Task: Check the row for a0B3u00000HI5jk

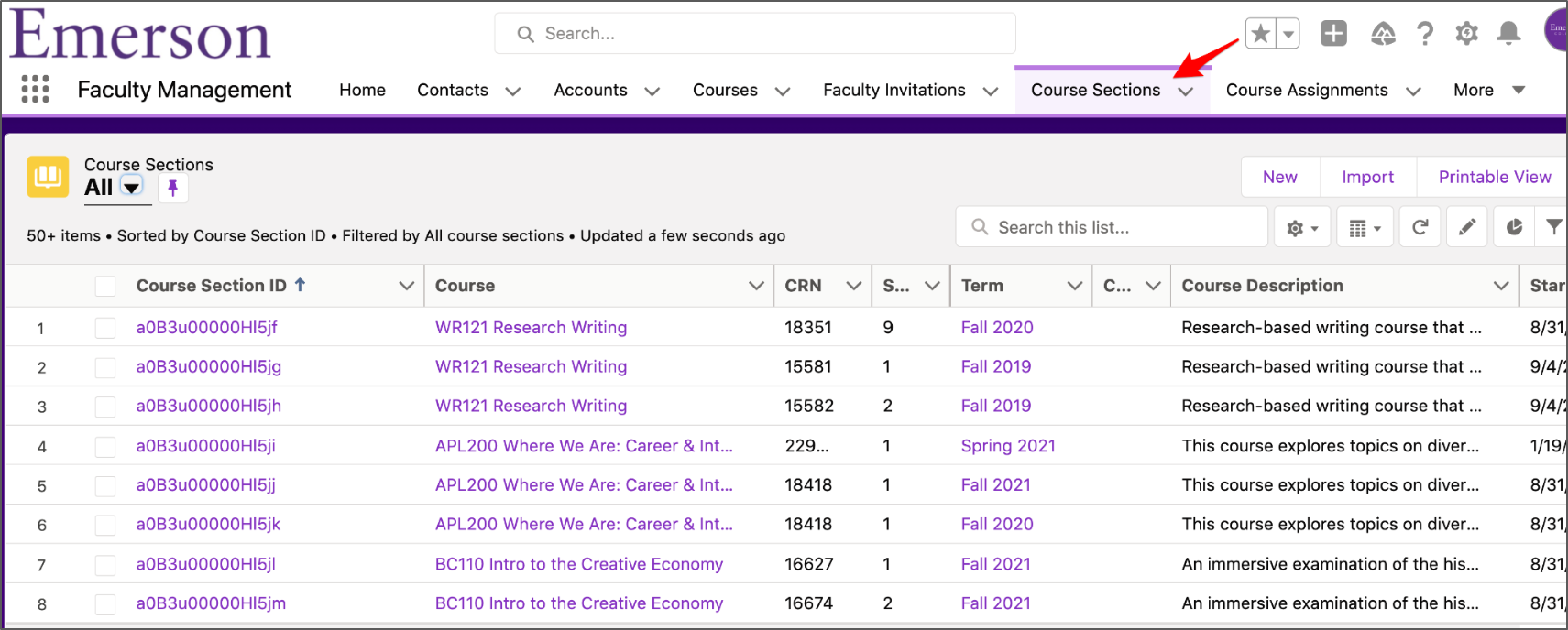Action: [x=105, y=525]
